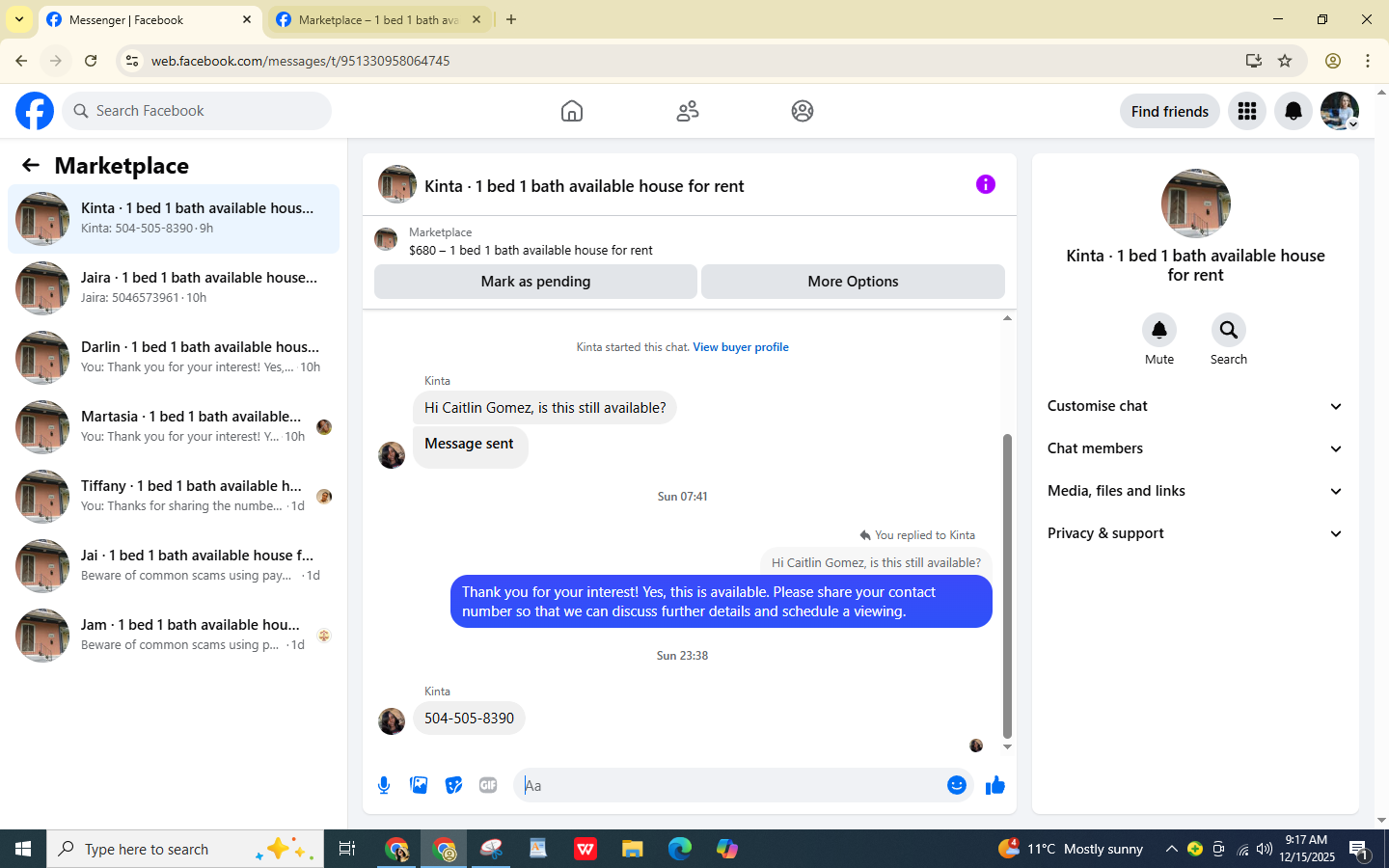The image size is (1389, 868).
Task: Expand the Privacy & support section
Action: tap(1195, 533)
